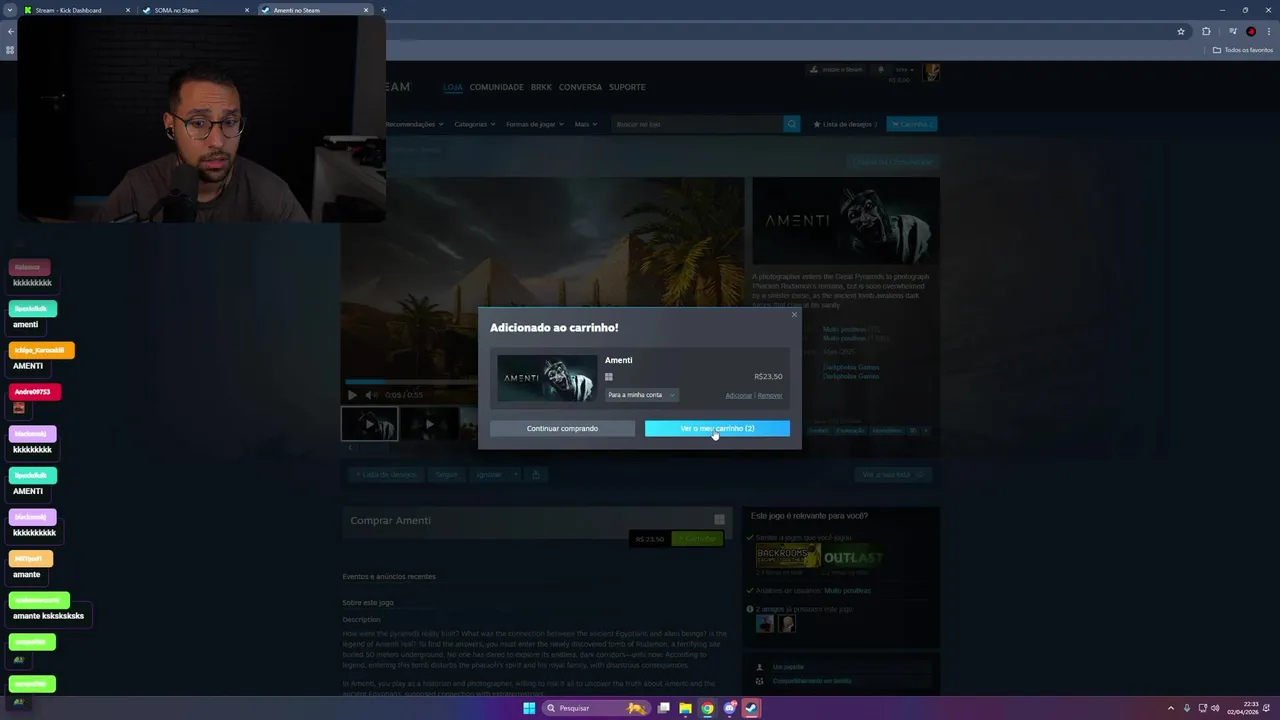The width and height of the screenshot is (1280, 720).
Task: Bookmark this page with star icon
Action: (x=1181, y=31)
